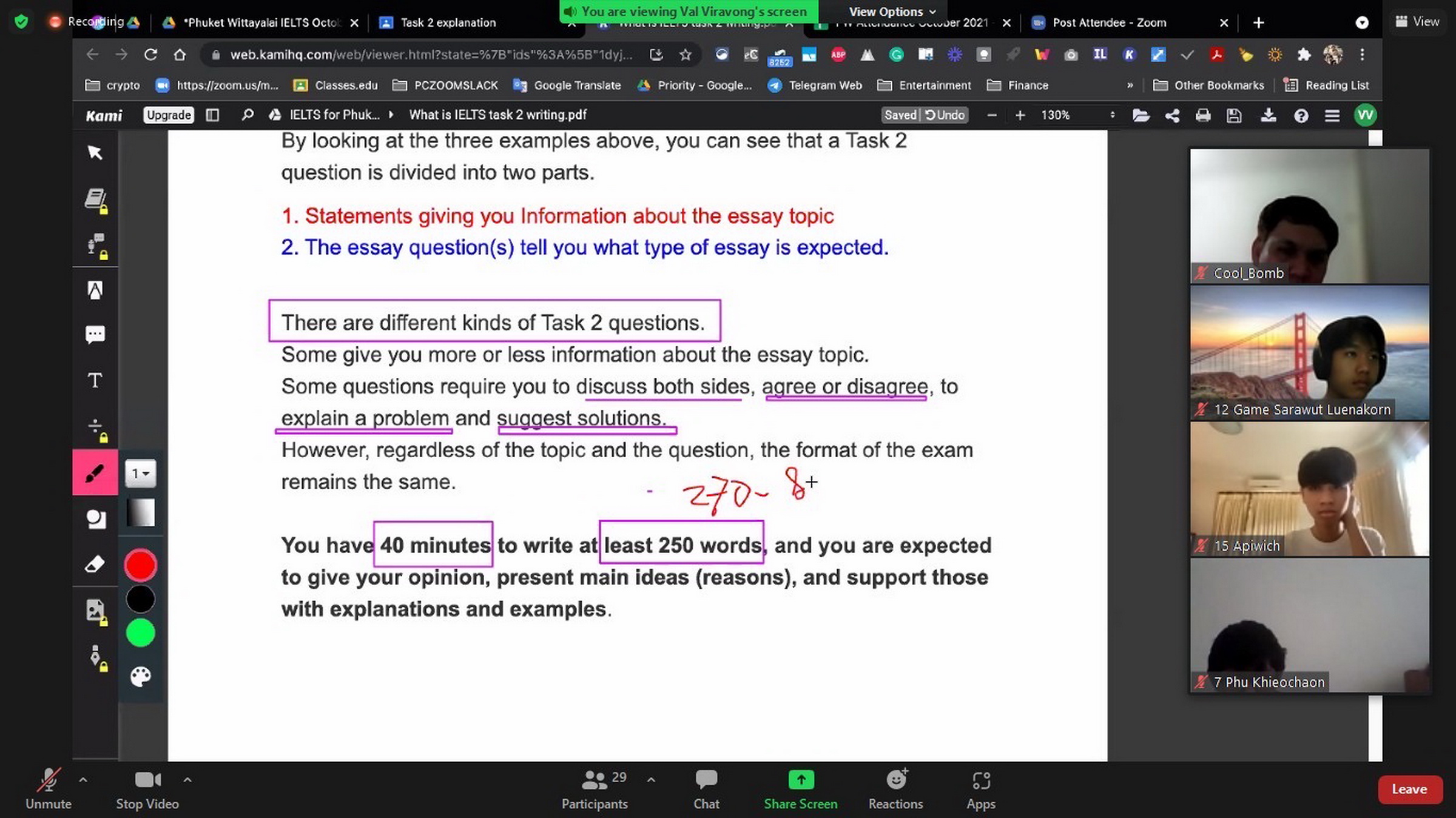Screen dimensions: 1456x818
Task: Pick the red pen color swatch
Action: [x=140, y=565]
